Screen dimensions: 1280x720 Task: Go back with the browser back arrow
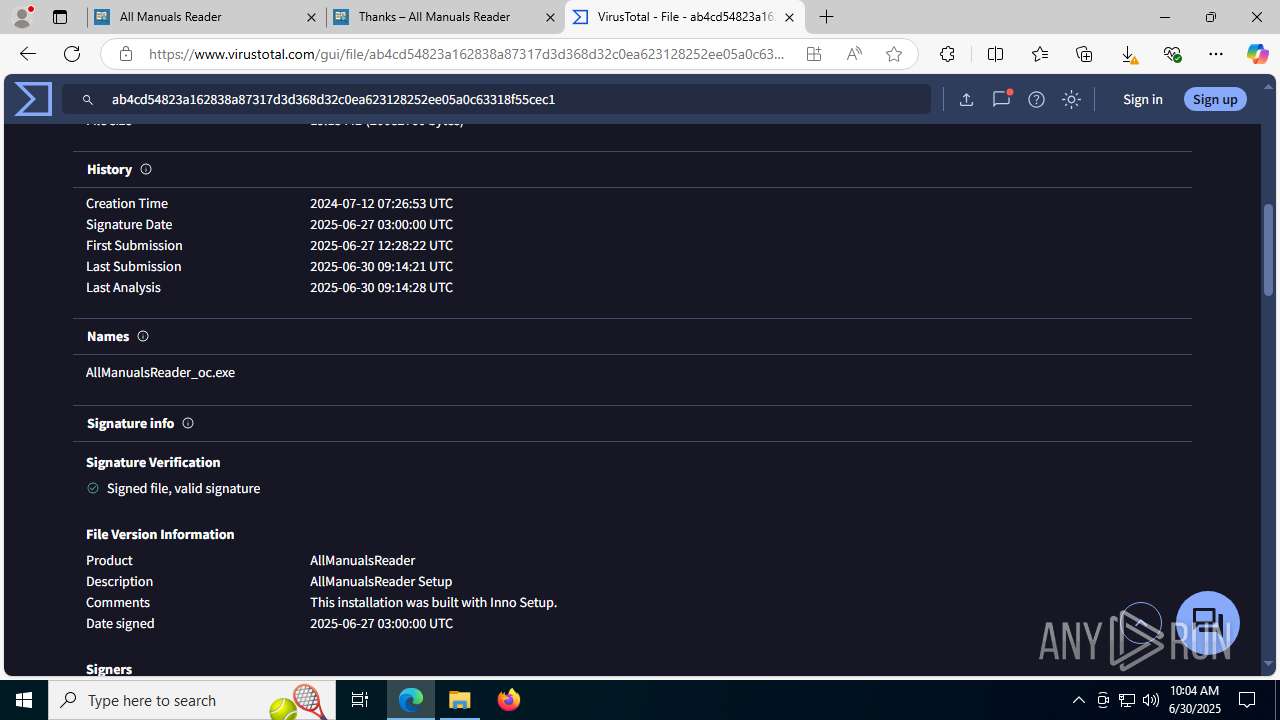pyautogui.click(x=27, y=54)
